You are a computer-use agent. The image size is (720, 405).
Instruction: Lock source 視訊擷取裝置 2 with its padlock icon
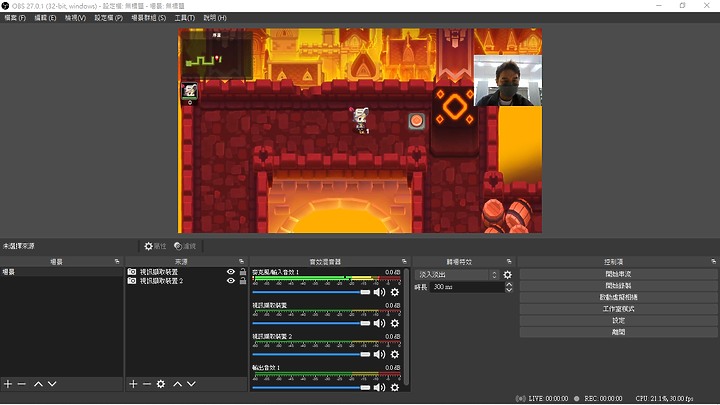(243, 281)
